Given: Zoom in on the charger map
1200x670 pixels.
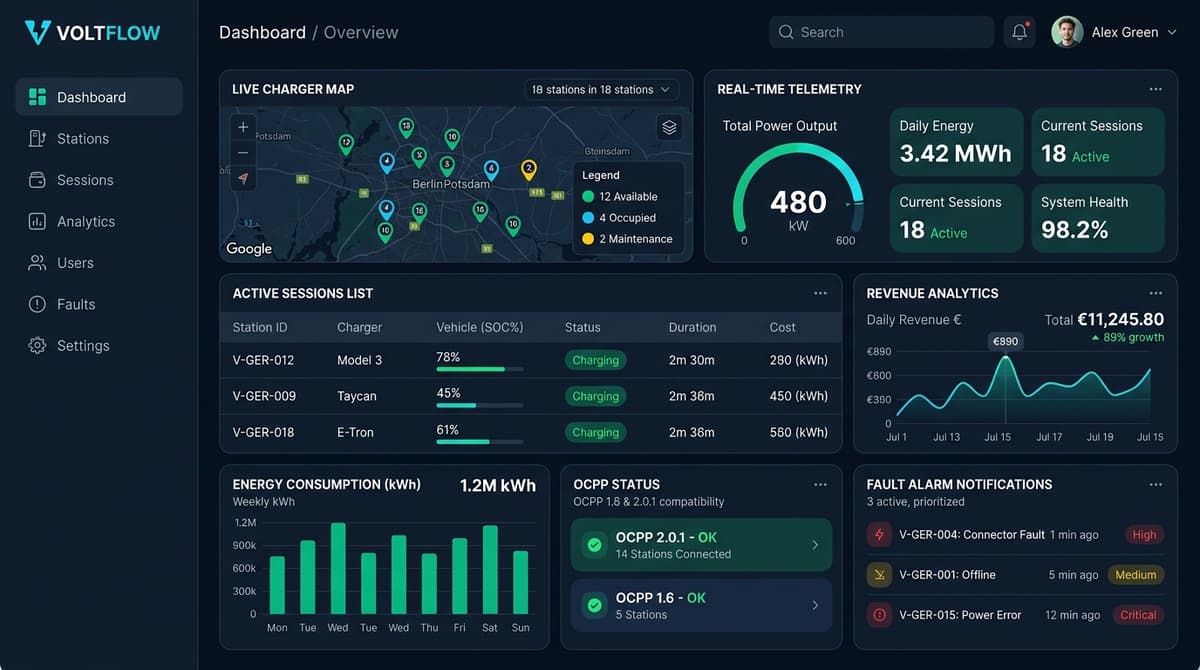Looking at the screenshot, I should point(242,127).
